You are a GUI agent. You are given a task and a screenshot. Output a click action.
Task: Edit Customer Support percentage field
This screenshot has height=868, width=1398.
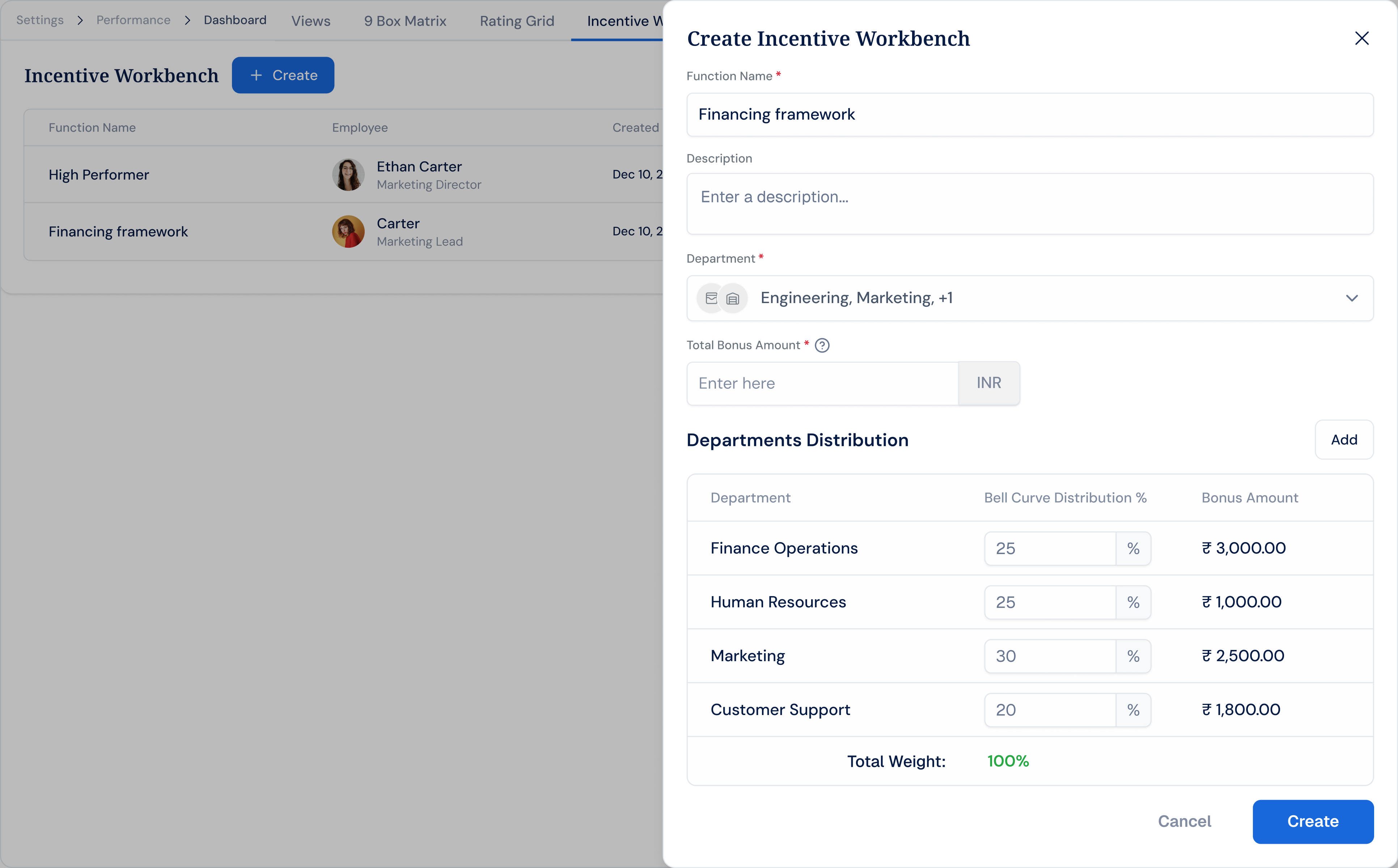(1050, 710)
